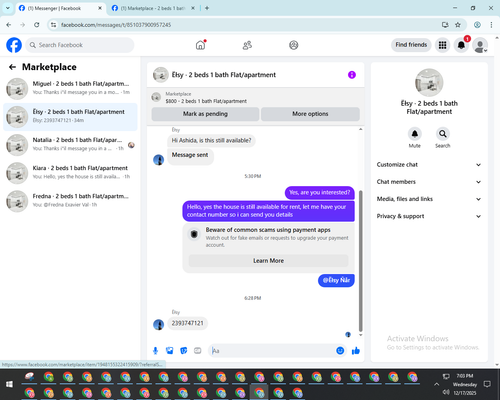Click the @Ełsy Ñår mention bubble
The height and width of the screenshot is (400, 500).
336,280
